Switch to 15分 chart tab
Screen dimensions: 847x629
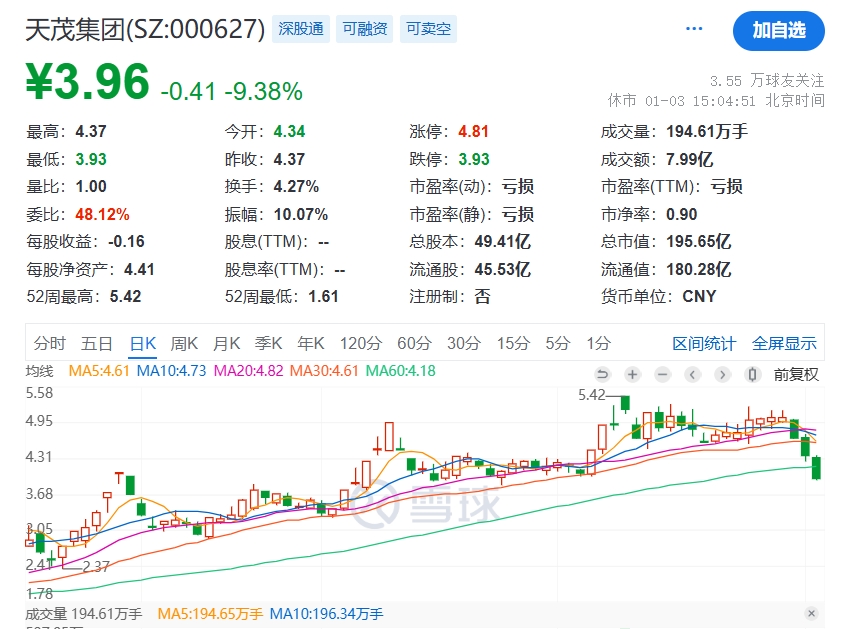[x=513, y=343]
